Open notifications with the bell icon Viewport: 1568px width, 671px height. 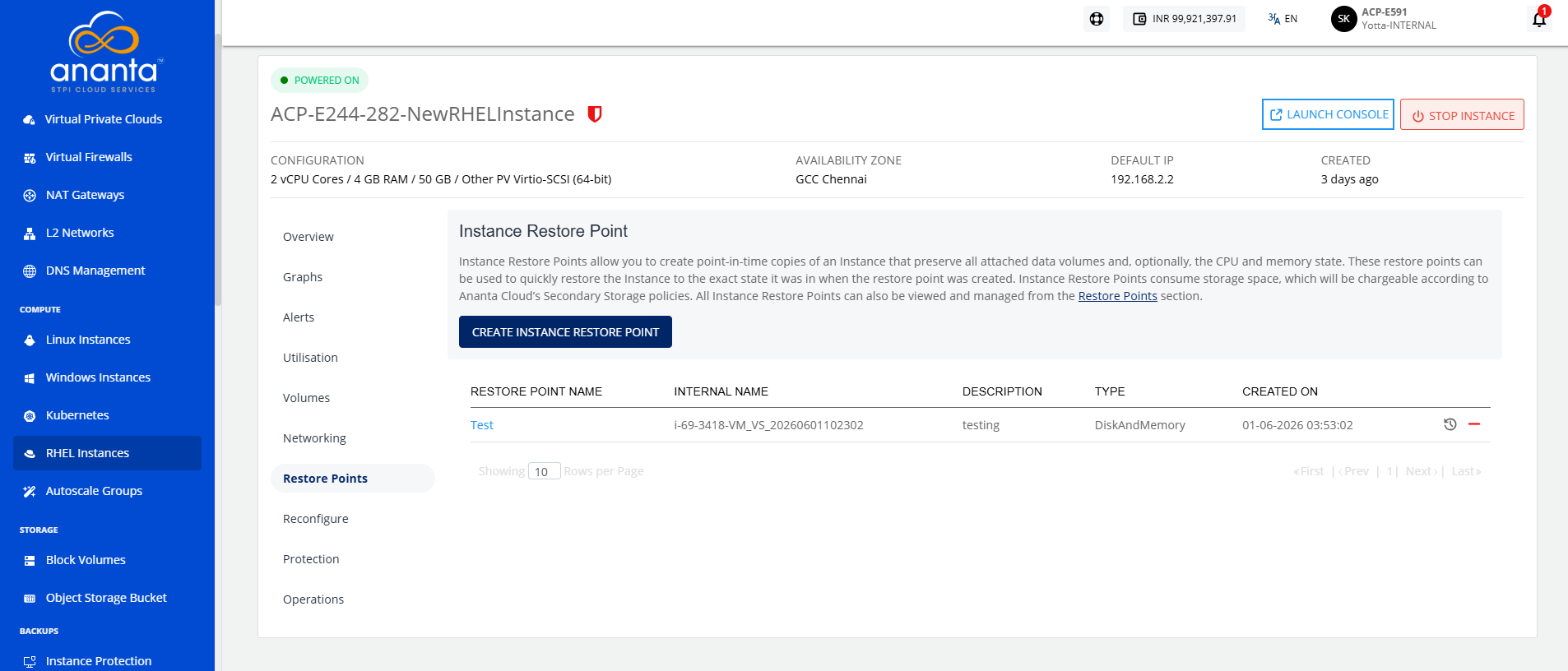1539,18
